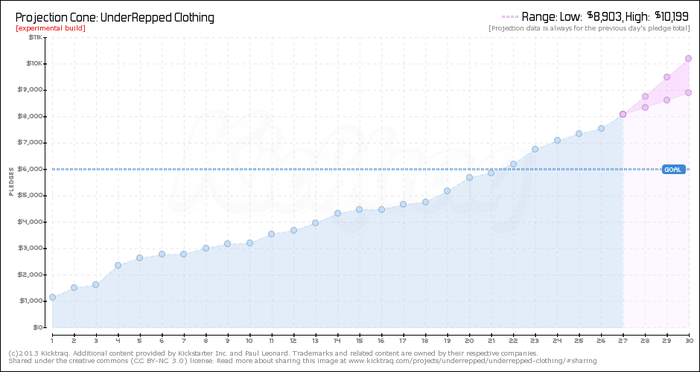Select the x-axis label 9

228,340
